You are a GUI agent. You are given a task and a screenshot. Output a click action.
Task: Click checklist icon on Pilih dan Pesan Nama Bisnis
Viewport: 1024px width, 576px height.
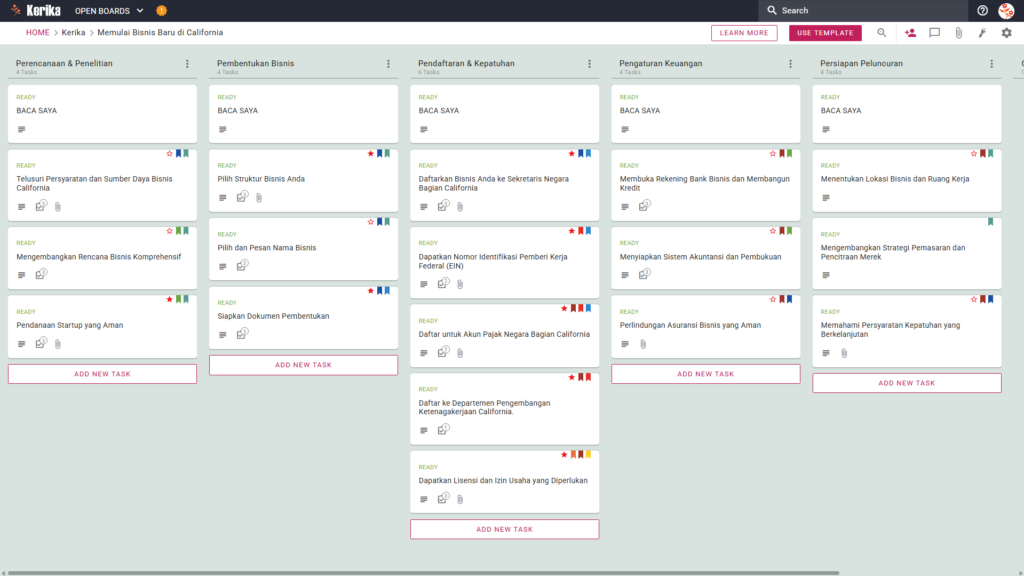(x=242, y=266)
